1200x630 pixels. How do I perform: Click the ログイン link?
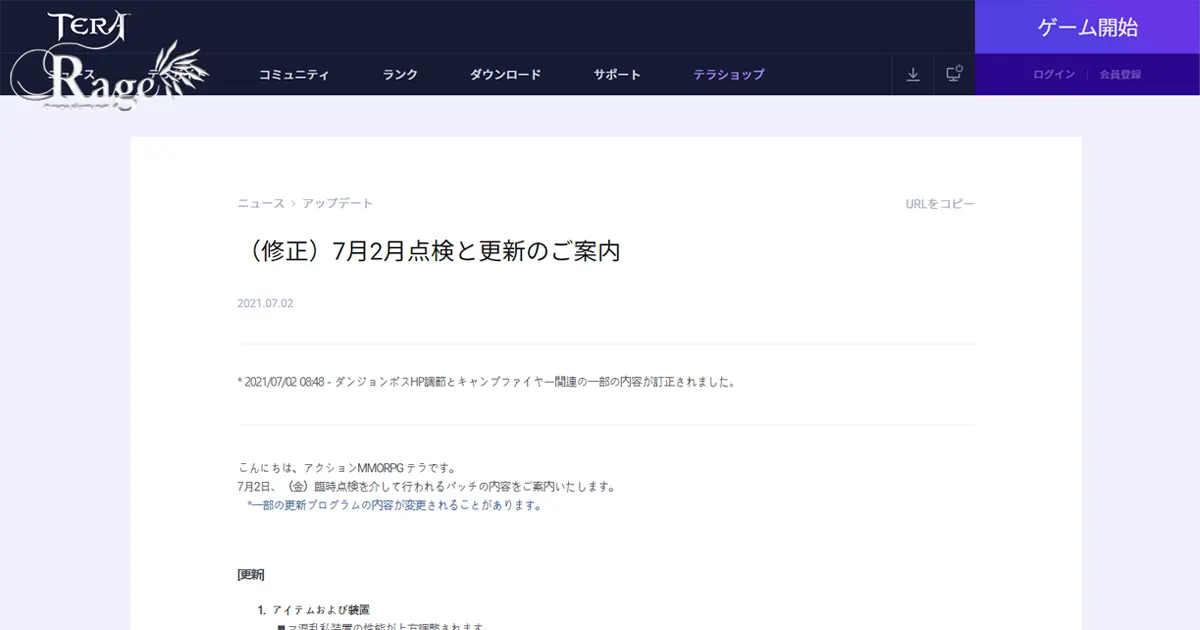[1053, 74]
